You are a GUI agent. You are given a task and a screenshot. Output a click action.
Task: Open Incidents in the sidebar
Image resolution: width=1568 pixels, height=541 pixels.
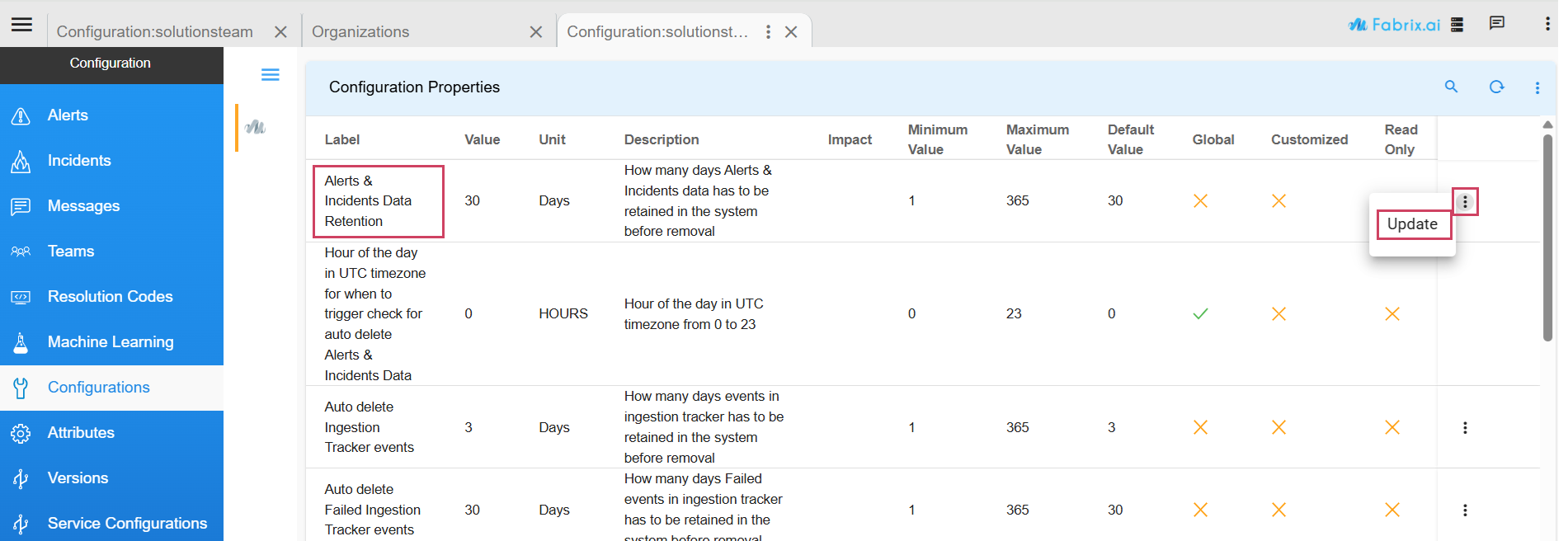tap(79, 161)
